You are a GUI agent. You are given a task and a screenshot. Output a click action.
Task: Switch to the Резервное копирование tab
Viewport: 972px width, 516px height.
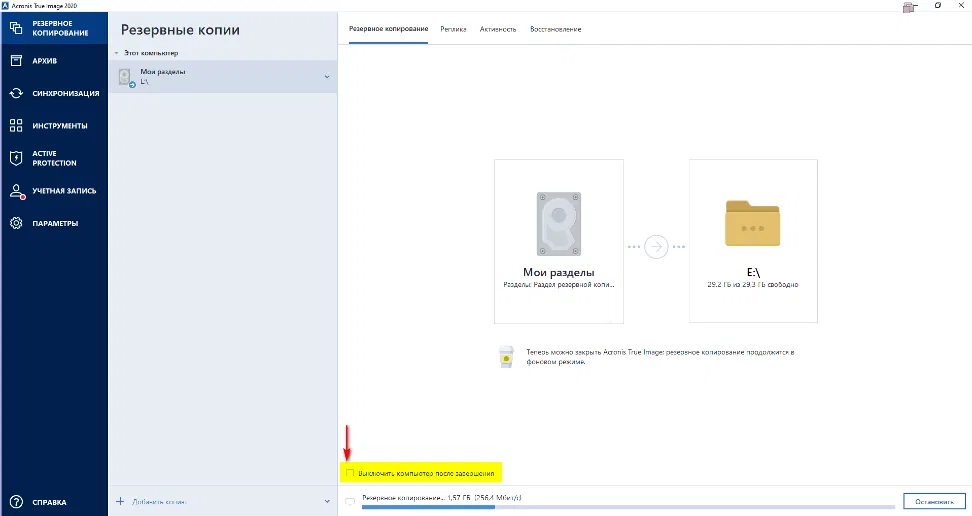(388, 29)
